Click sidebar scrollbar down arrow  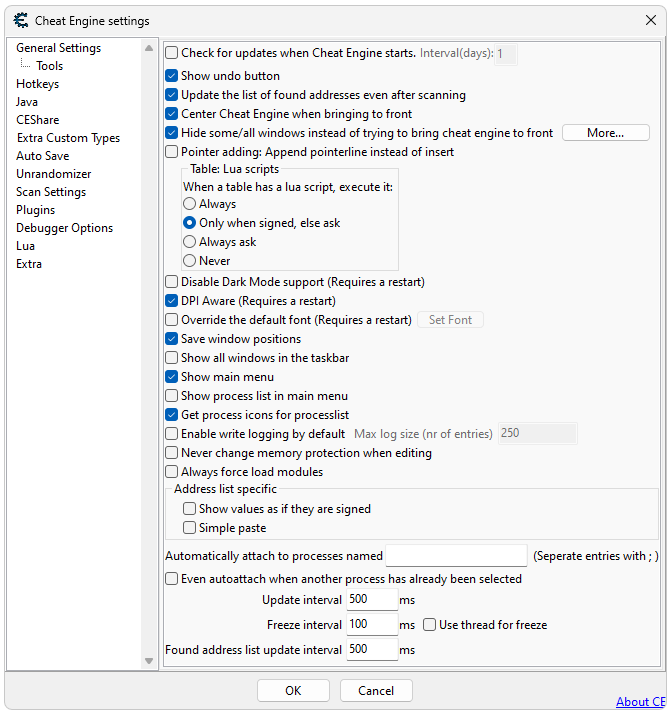click(x=149, y=661)
